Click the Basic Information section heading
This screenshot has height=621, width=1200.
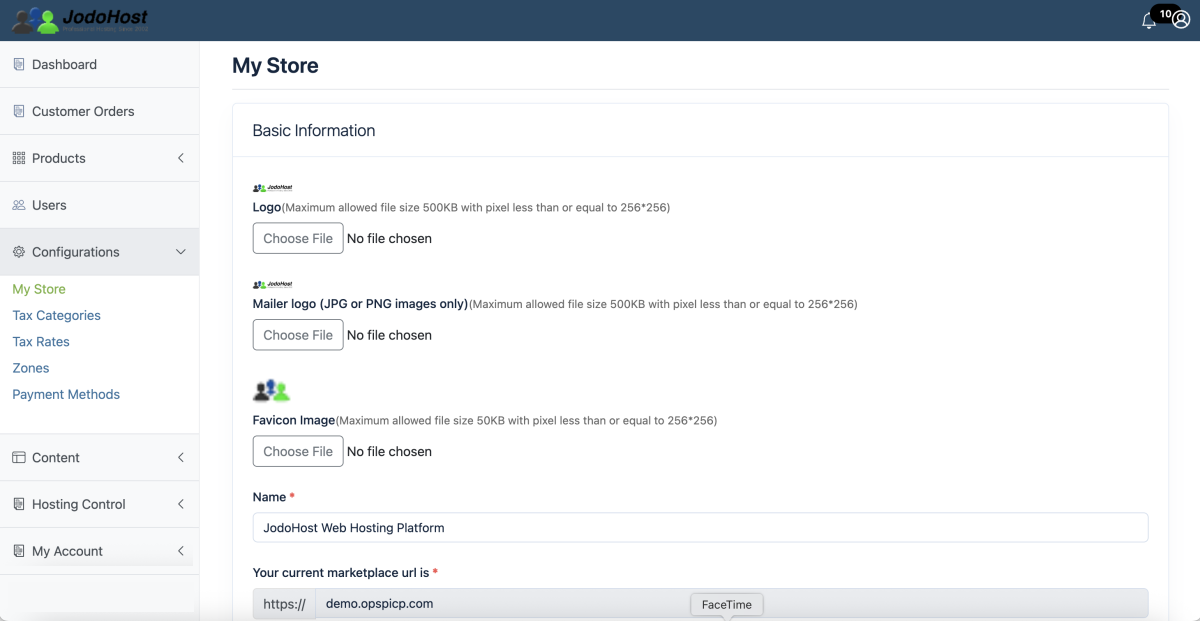tap(314, 130)
